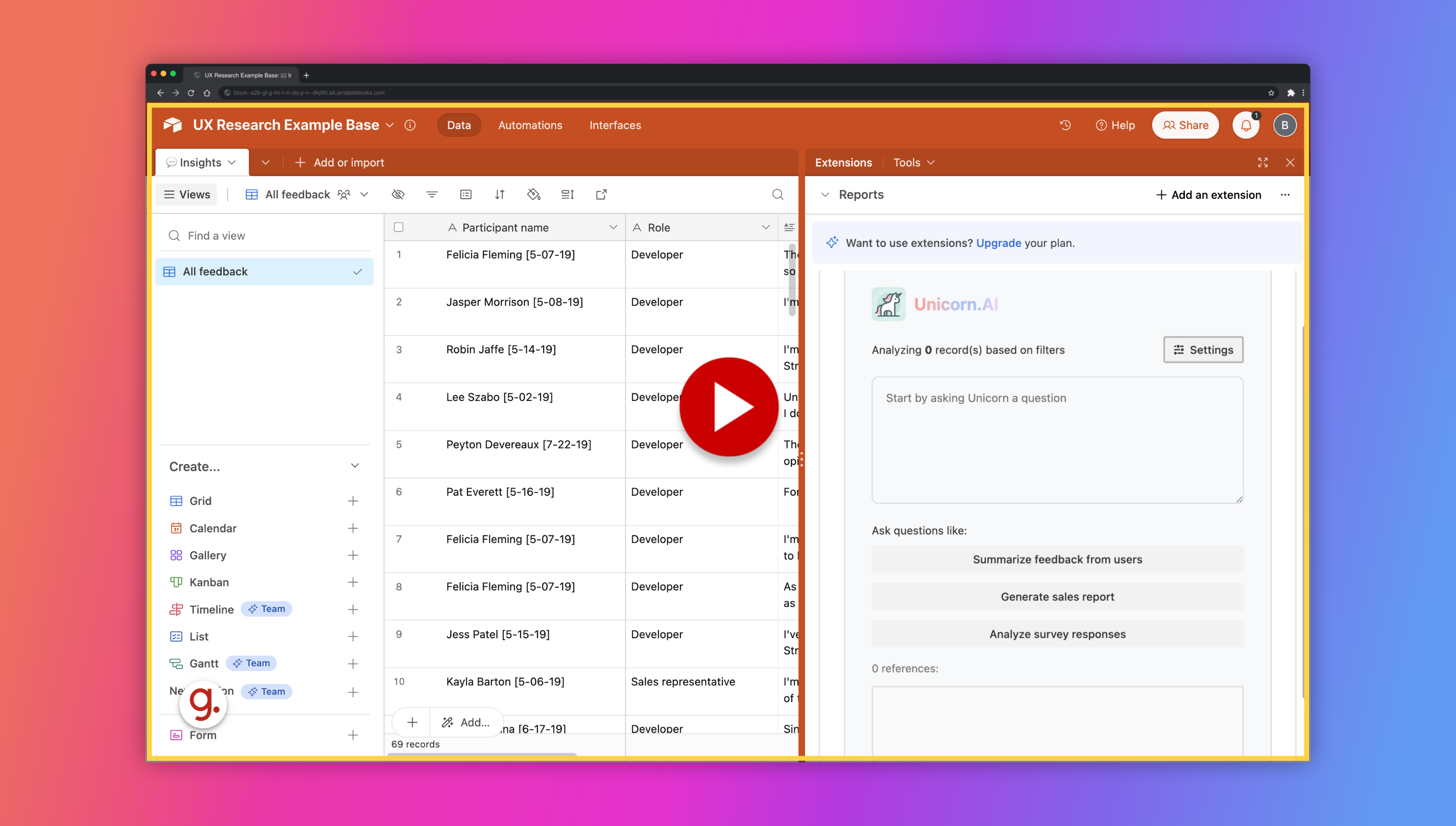Open the filter icon in the toolbar
1456x826 pixels.
[x=432, y=194]
